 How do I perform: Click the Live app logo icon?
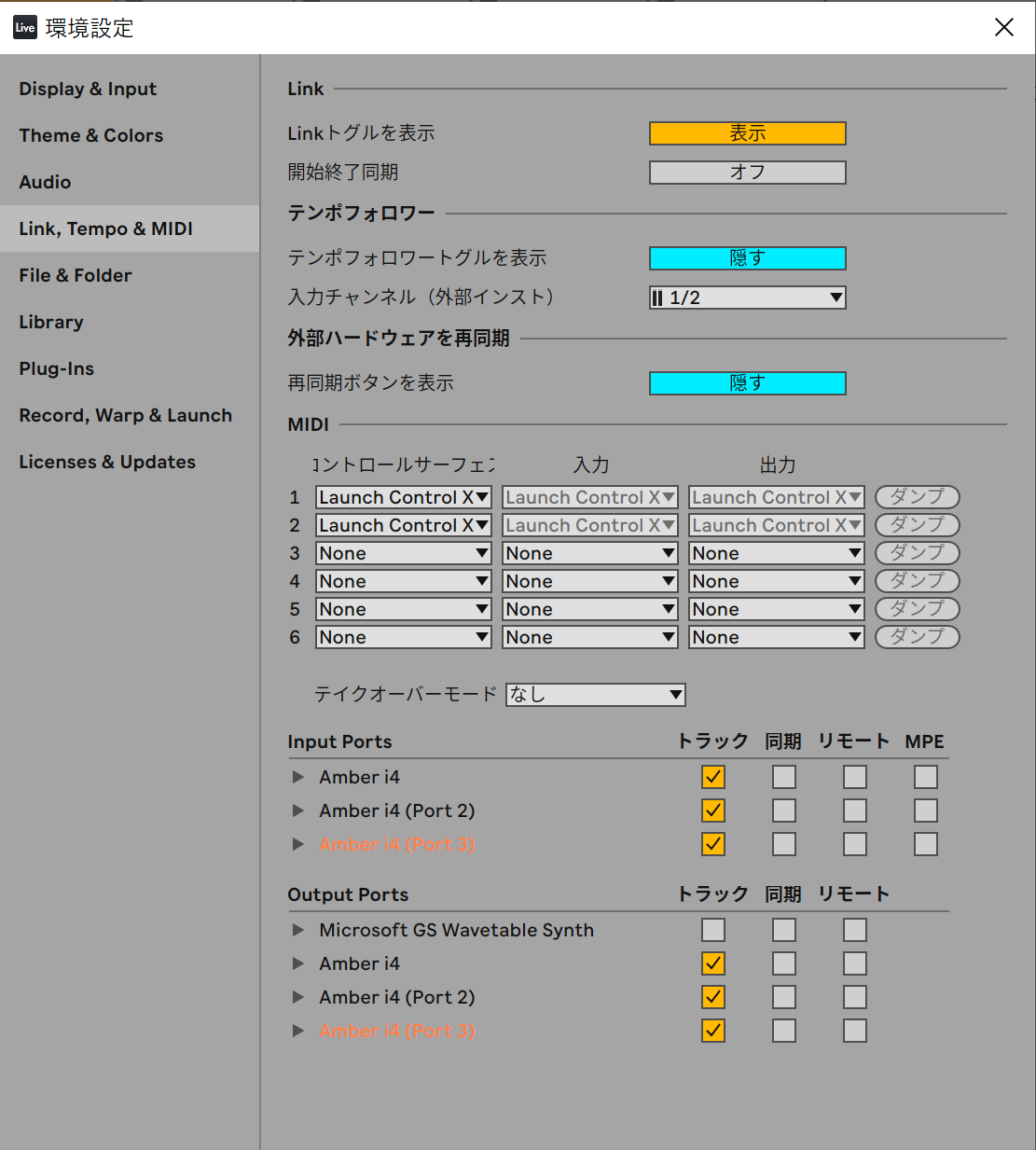click(25, 27)
